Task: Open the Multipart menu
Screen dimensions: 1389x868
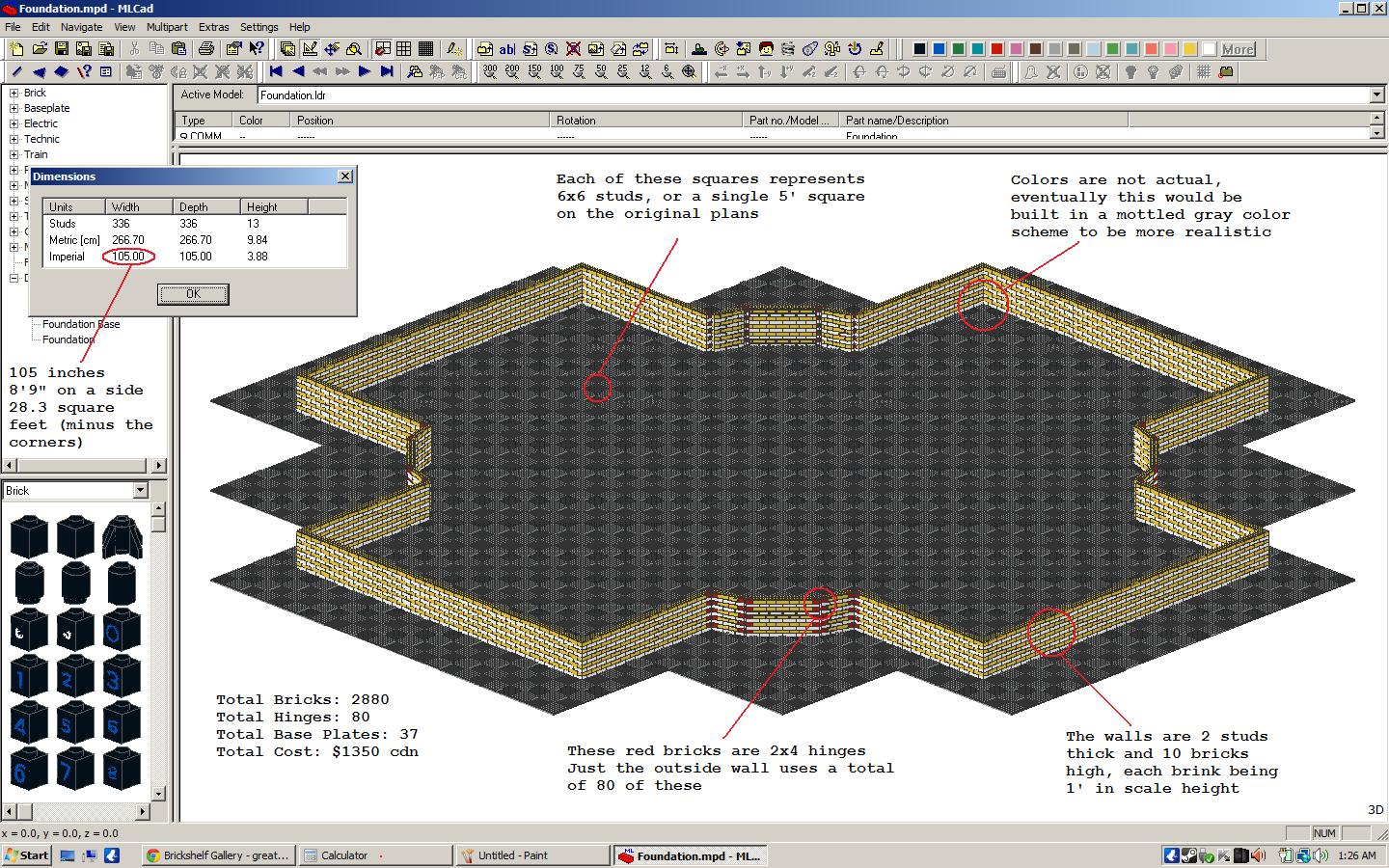Action: 167,27
